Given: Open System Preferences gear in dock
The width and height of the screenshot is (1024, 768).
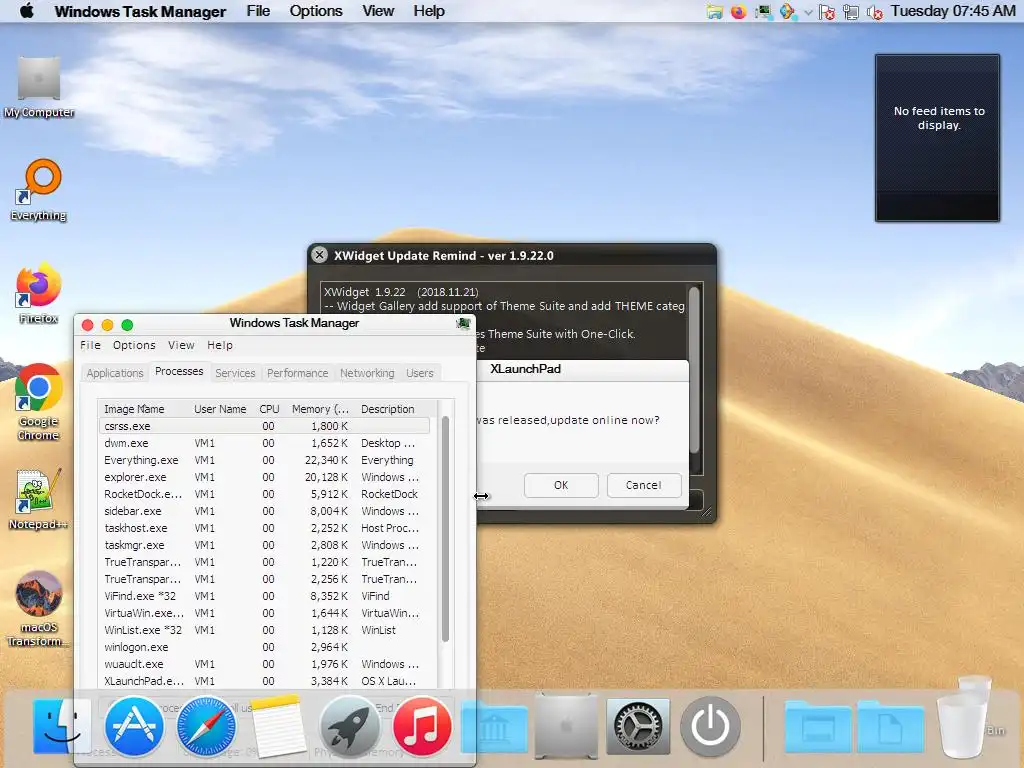Looking at the screenshot, I should point(638,726).
